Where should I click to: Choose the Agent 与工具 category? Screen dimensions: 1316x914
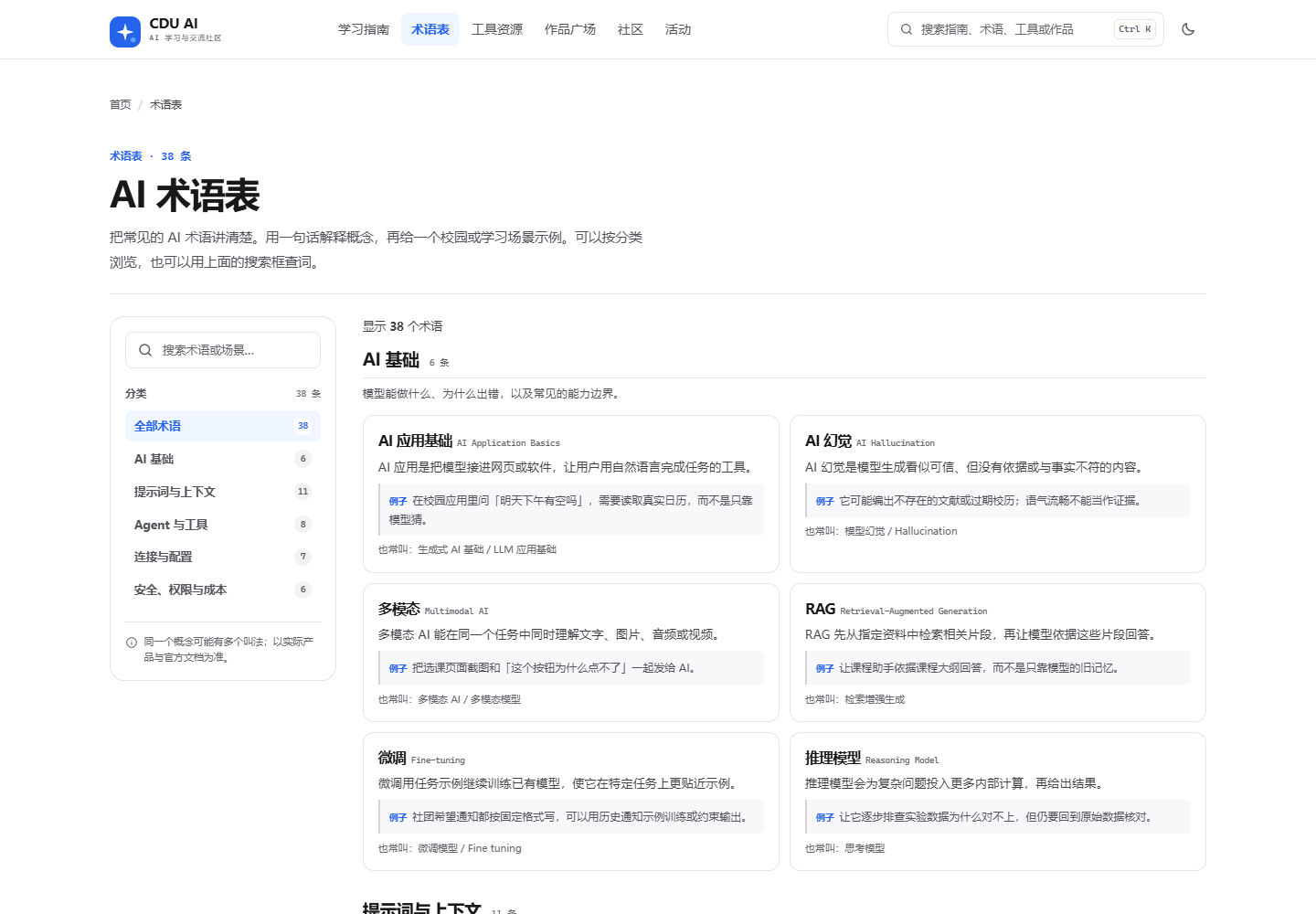pyautogui.click(x=223, y=525)
